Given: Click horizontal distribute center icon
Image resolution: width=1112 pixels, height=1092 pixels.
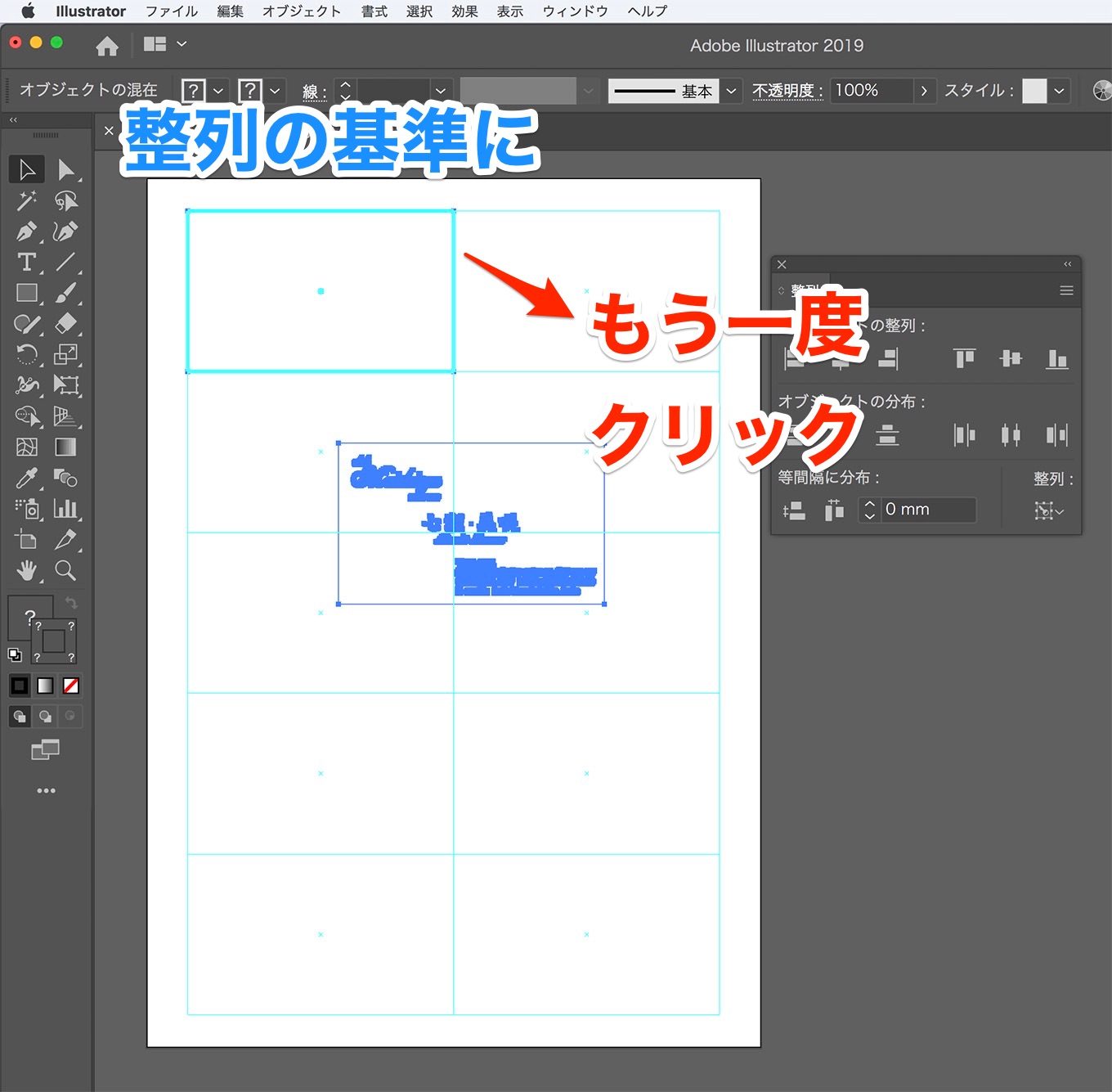Looking at the screenshot, I should pyautogui.click(x=1011, y=434).
